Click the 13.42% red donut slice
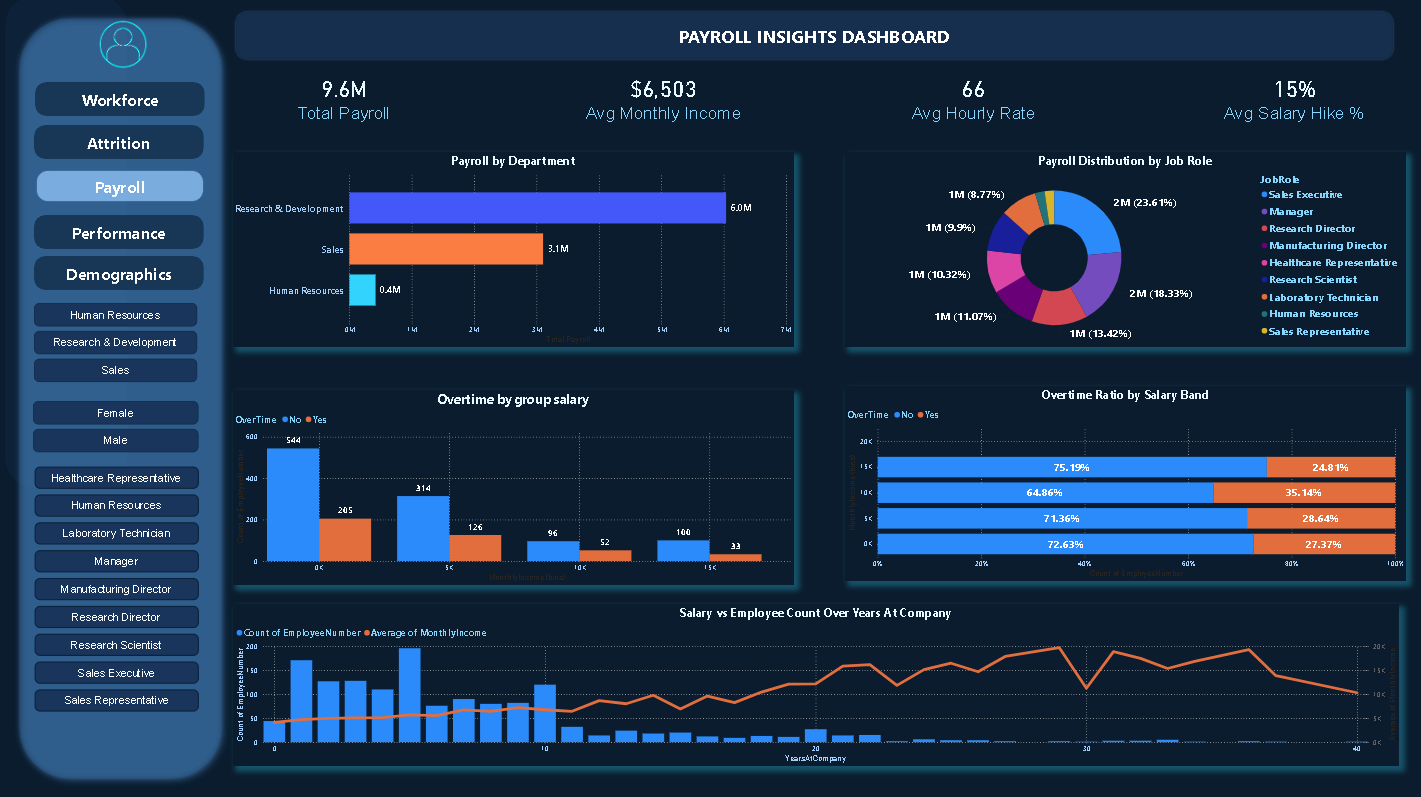 [x=1058, y=306]
